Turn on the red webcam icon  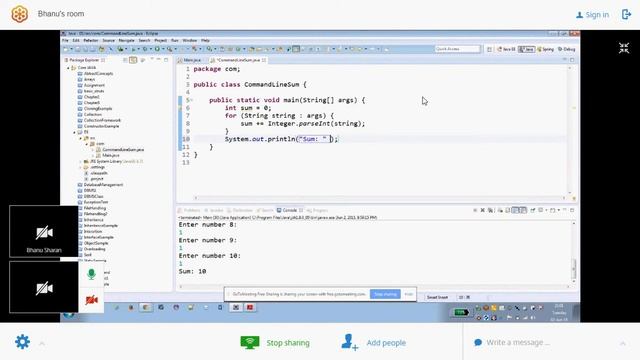coord(91,300)
